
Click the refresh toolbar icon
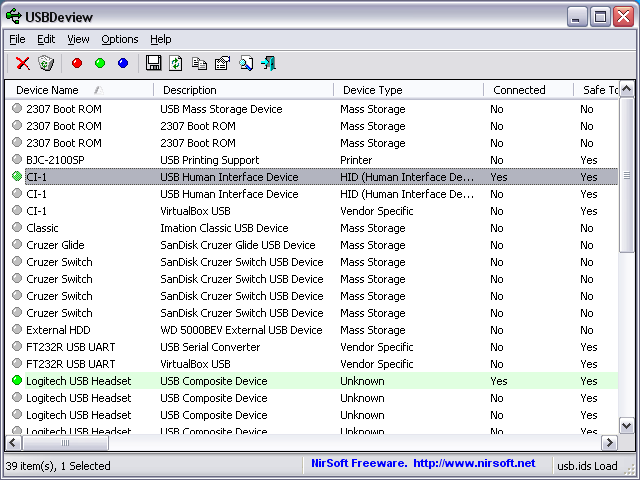[x=176, y=63]
